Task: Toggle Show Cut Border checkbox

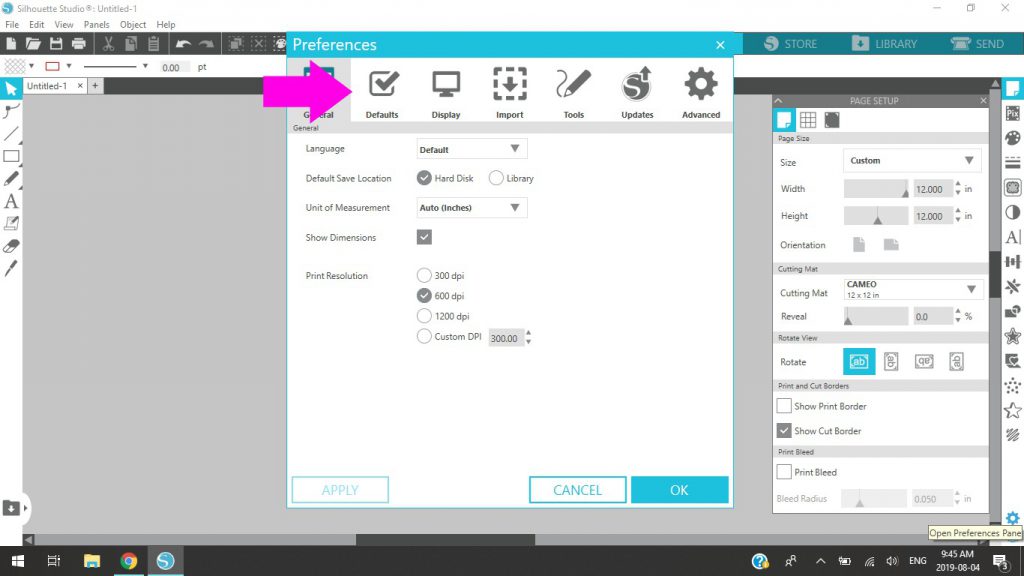Action: click(784, 430)
